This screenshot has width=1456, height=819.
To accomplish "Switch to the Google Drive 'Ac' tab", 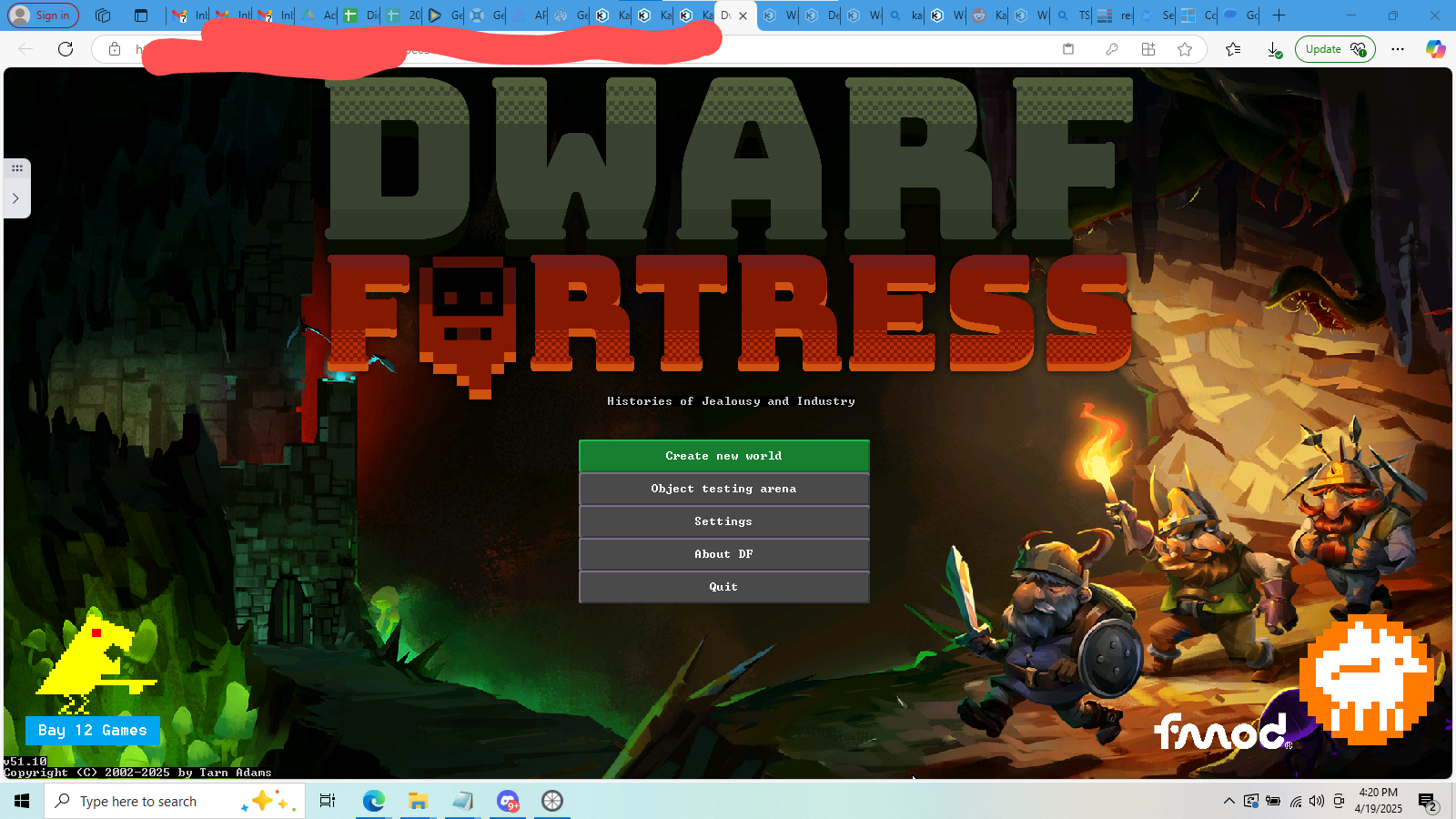I will point(318,15).
